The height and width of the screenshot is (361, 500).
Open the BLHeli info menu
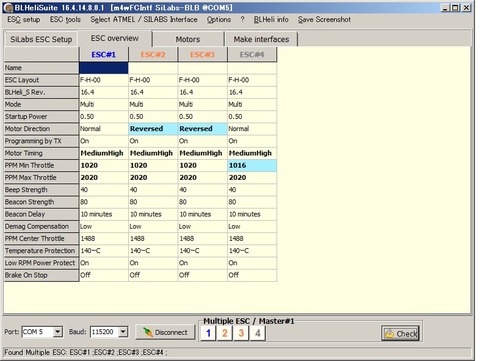point(271,20)
